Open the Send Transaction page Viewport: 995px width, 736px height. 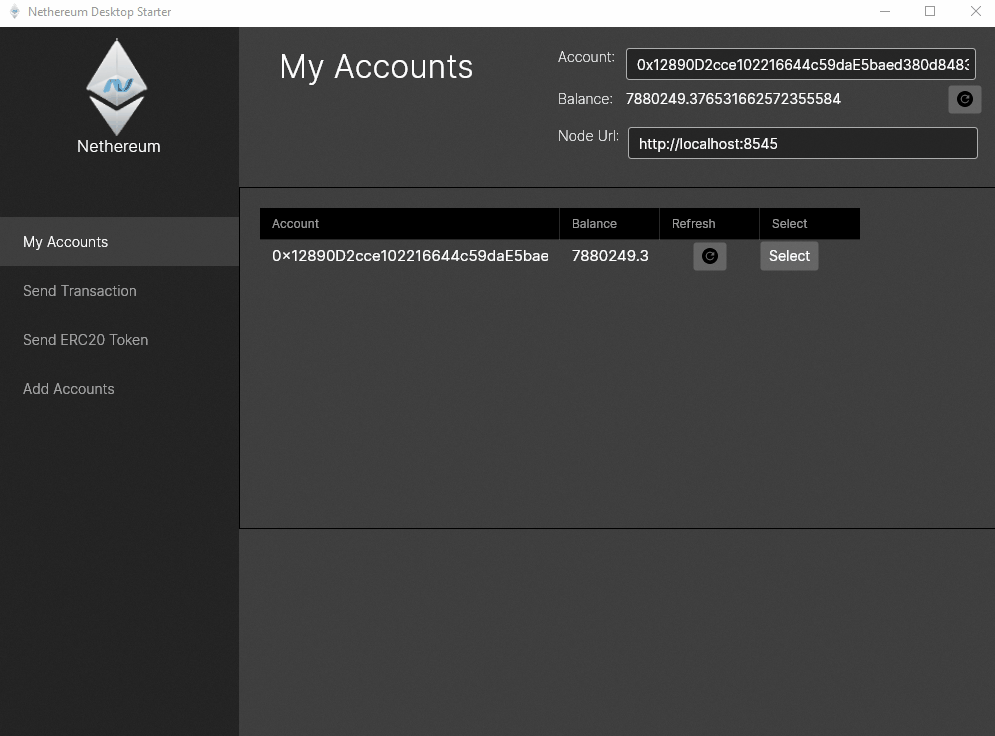119,291
